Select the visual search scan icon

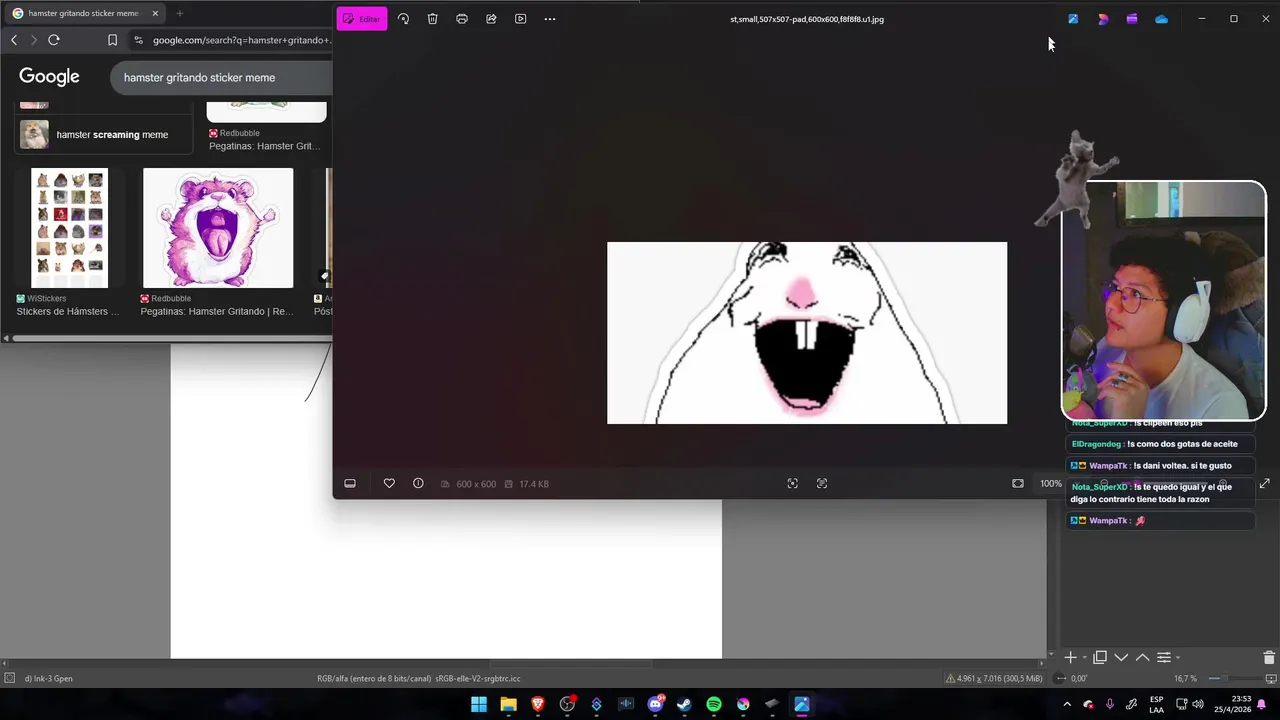point(792,483)
